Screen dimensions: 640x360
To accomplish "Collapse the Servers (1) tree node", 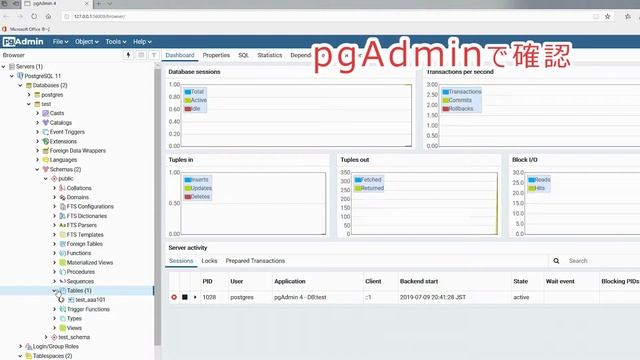I will click(x=4, y=67).
